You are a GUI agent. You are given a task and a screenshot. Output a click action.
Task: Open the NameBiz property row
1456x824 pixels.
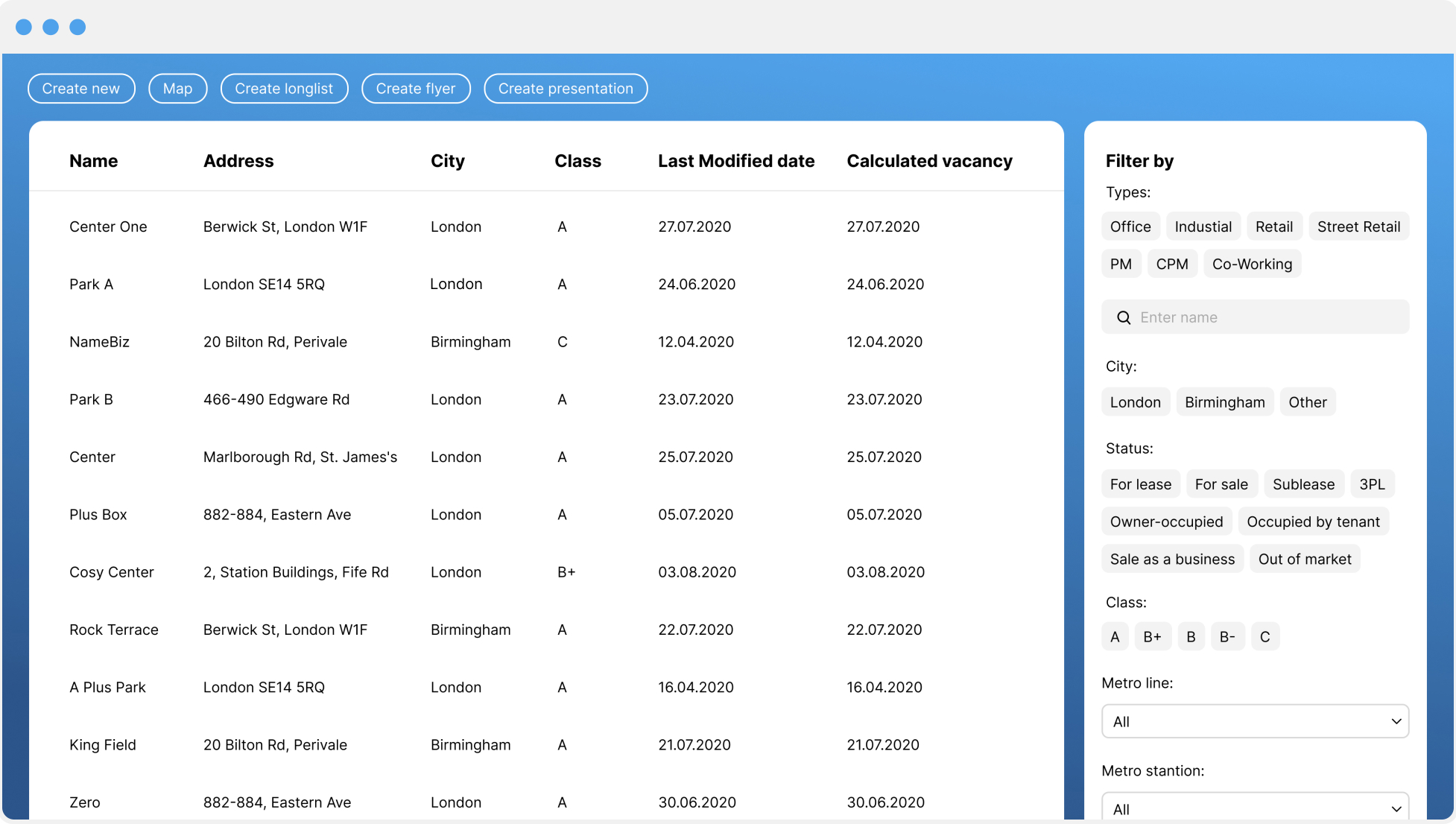tap(546, 342)
